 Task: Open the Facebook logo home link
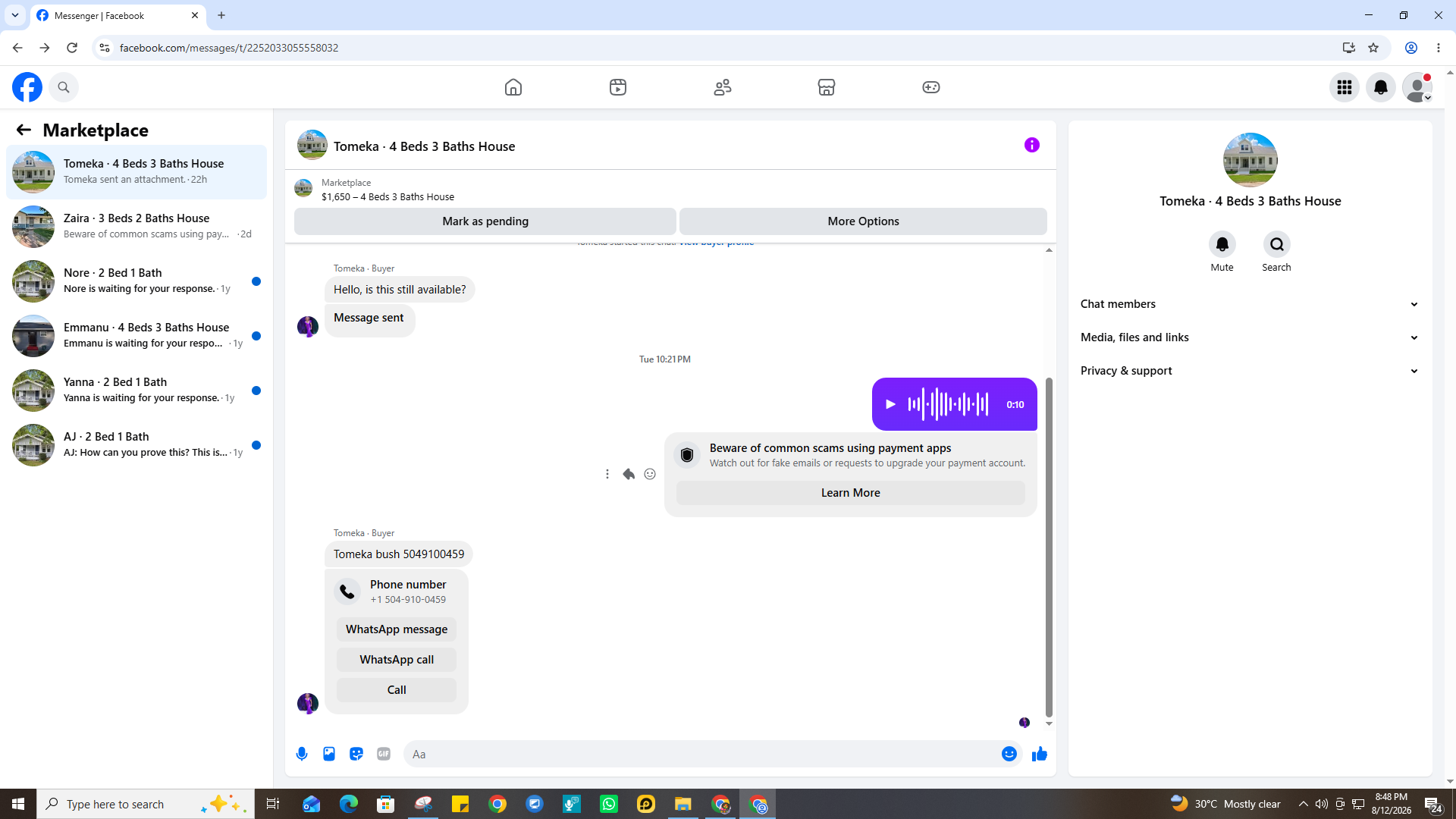pos(27,87)
